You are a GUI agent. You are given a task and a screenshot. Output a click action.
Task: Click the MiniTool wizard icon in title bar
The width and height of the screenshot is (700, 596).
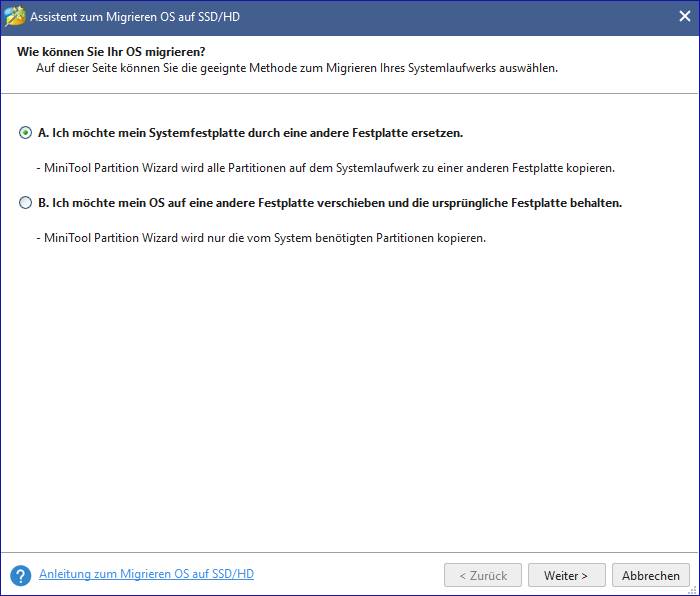pos(15,17)
